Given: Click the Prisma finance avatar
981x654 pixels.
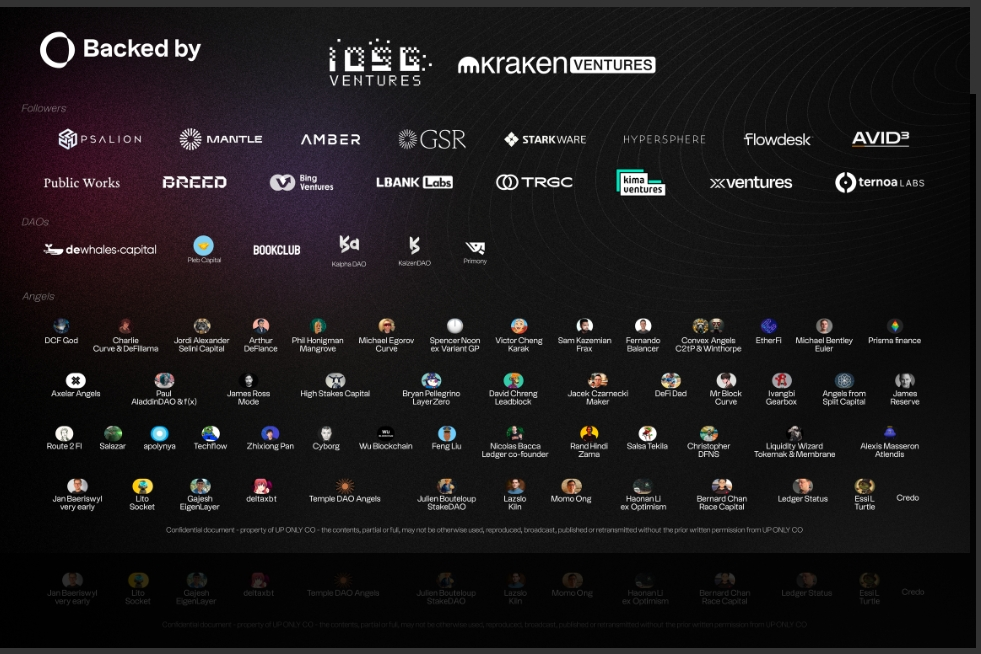Looking at the screenshot, I should pos(895,325).
